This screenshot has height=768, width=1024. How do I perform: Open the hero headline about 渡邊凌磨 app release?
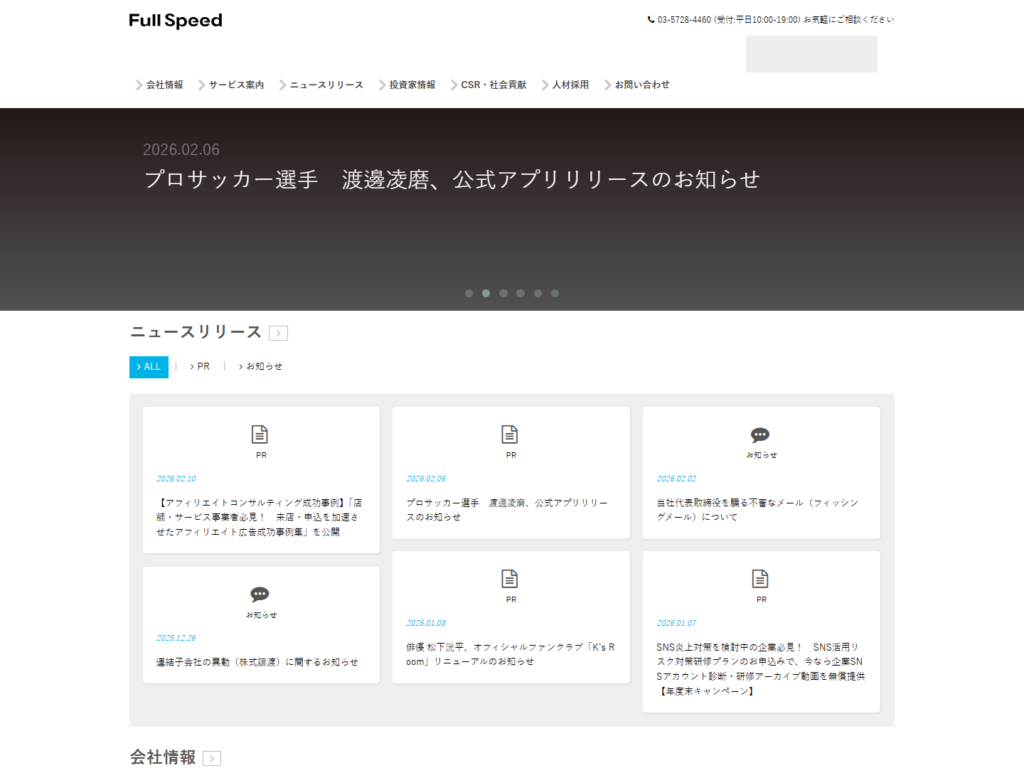coord(451,180)
